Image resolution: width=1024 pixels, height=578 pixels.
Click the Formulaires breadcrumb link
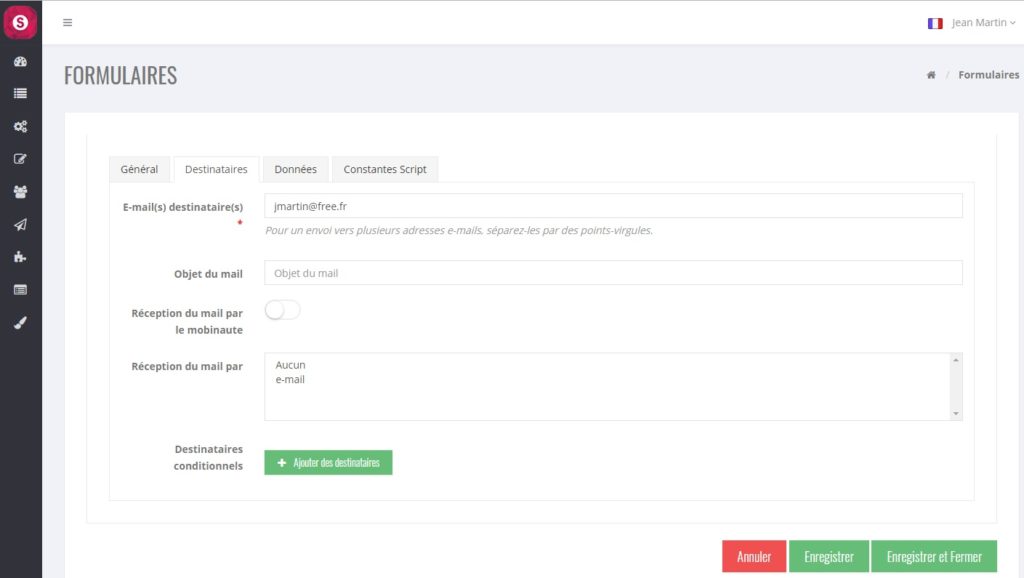pos(989,75)
